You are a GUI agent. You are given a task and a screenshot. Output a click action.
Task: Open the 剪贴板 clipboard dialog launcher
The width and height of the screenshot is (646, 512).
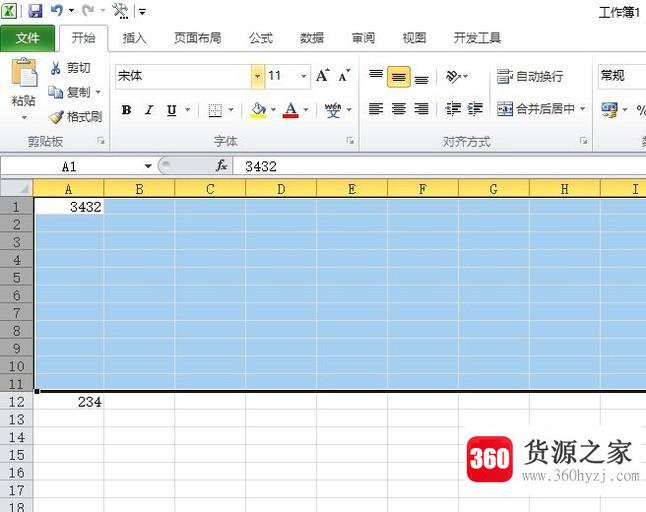pos(101,141)
